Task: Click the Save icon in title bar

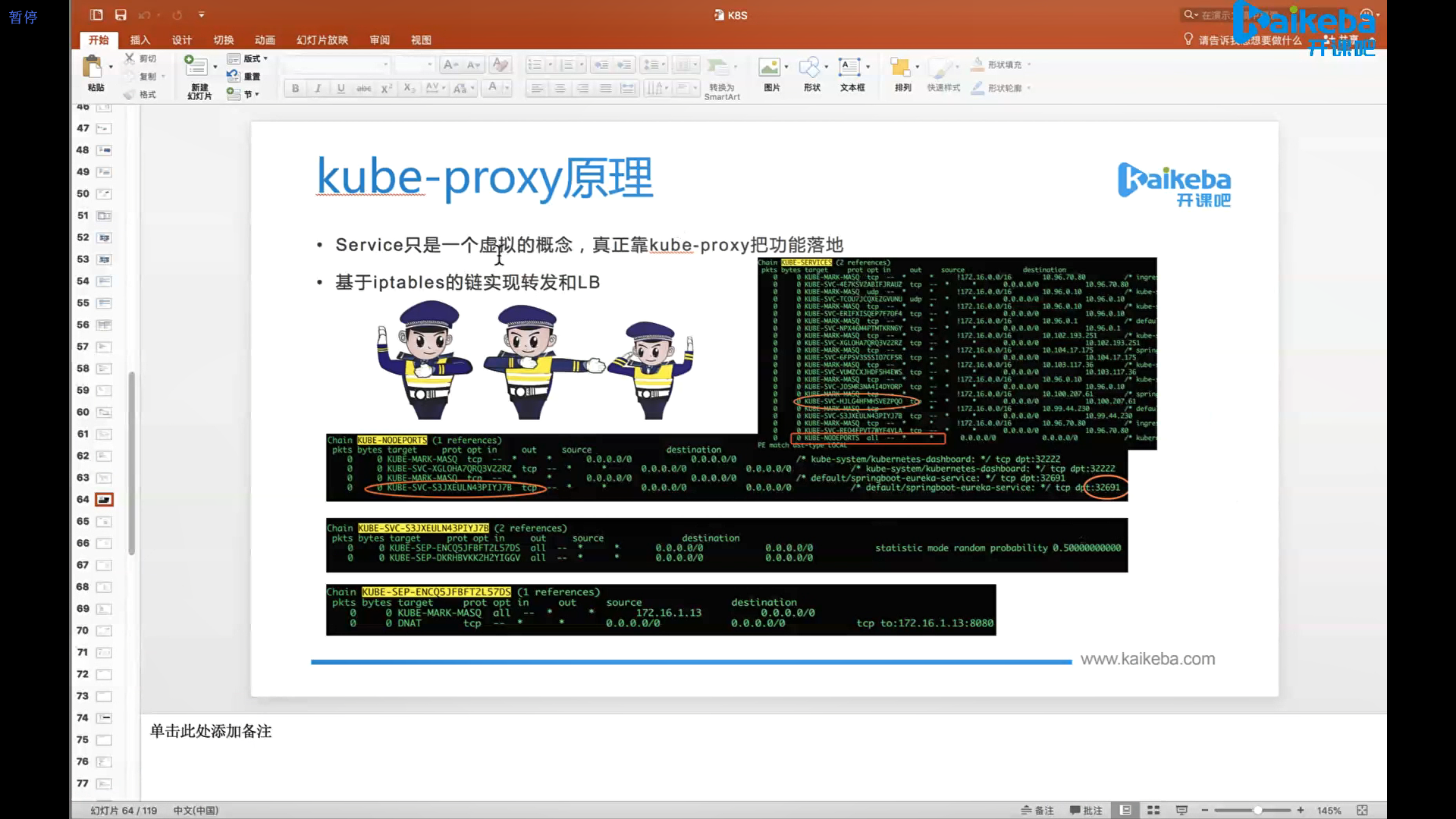Action: [x=121, y=14]
